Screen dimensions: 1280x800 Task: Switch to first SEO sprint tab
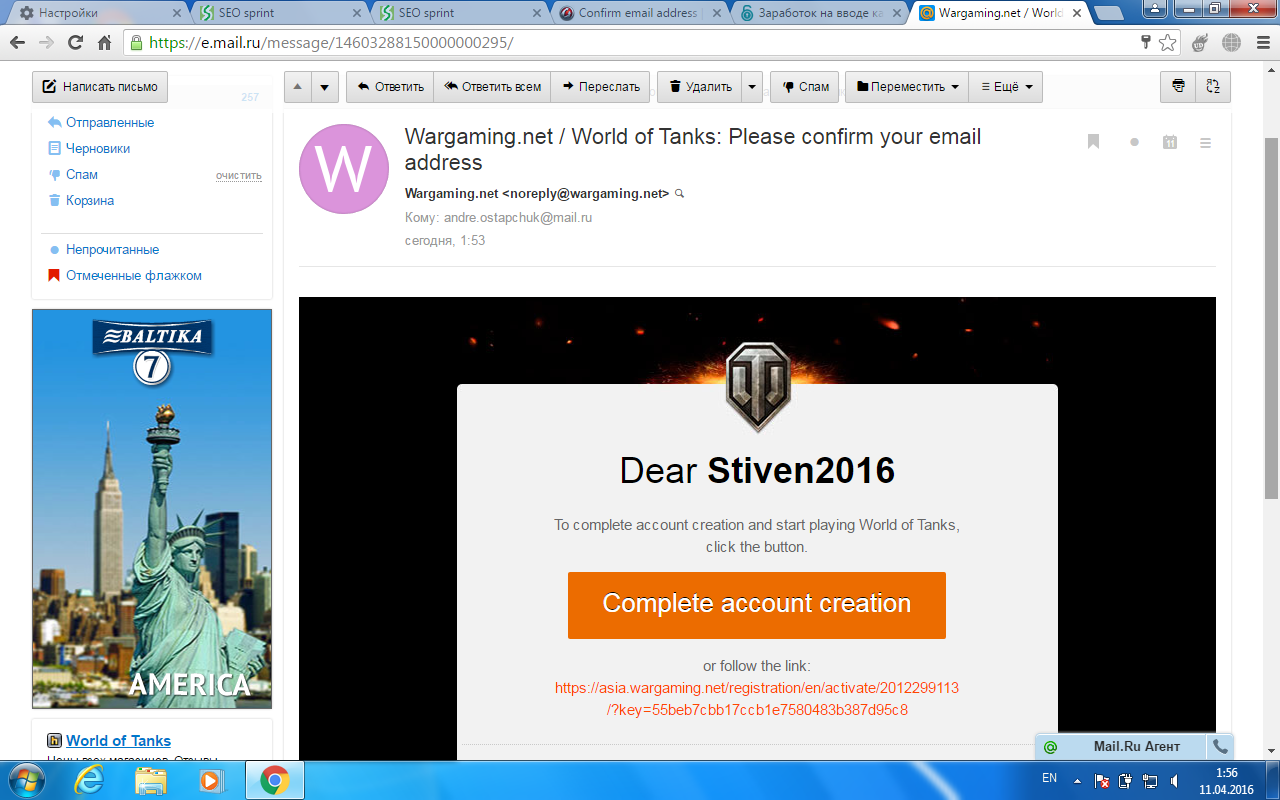tap(277, 13)
